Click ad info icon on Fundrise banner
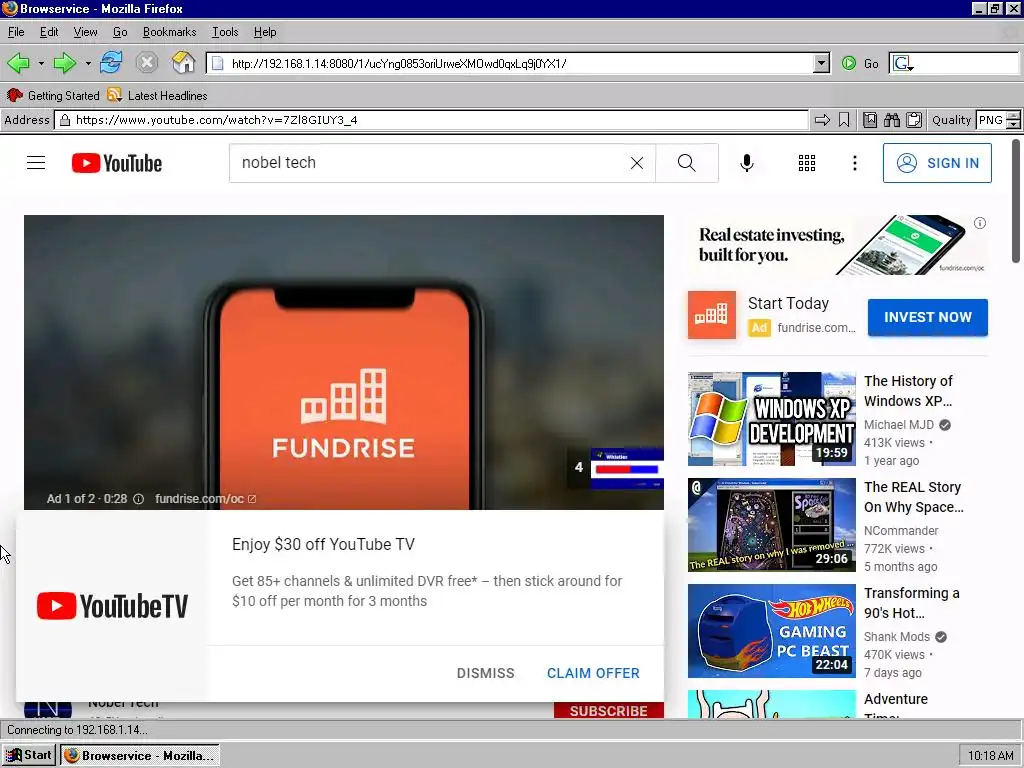The width and height of the screenshot is (1024, 768). click(980, 223)
